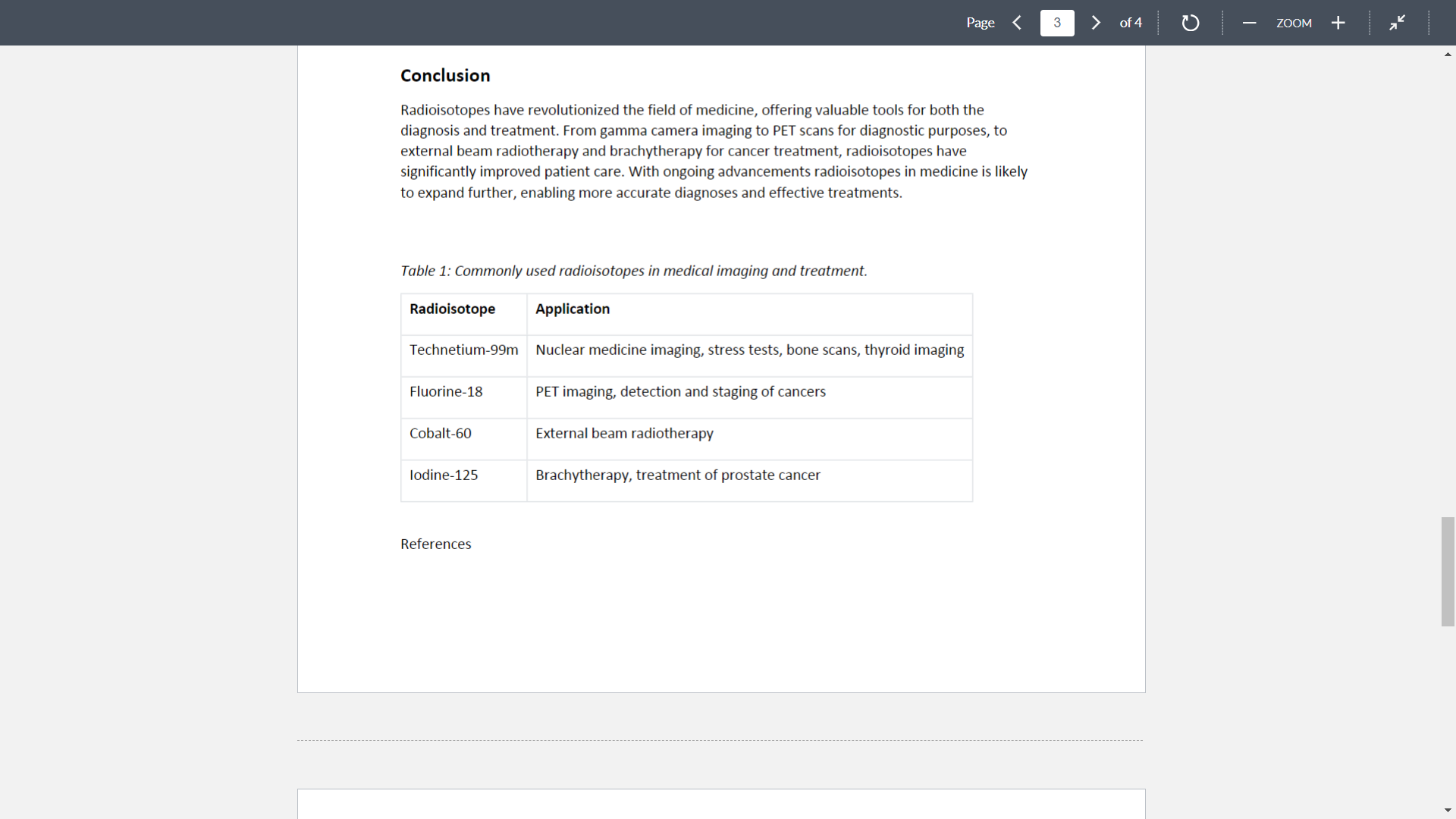Click the References text
Image resolution: width=1456 pixels, height=819 pixels.
435,544
